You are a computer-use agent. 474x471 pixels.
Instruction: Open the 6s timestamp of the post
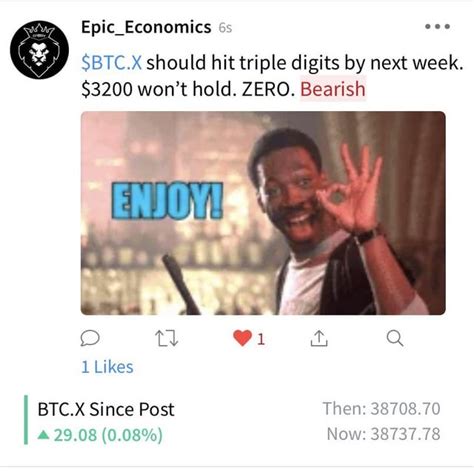225,28
